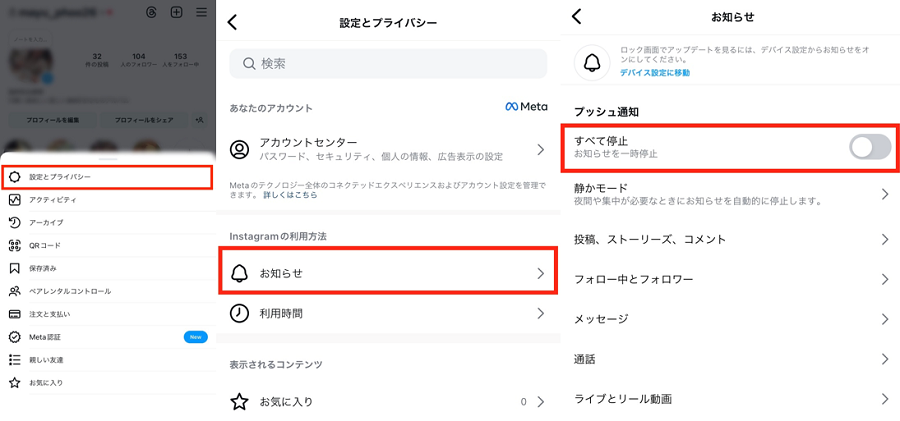Toggle the すべて停止 switch
The width and height of the screenshot is (900, 421).
(x=869, y=147)
